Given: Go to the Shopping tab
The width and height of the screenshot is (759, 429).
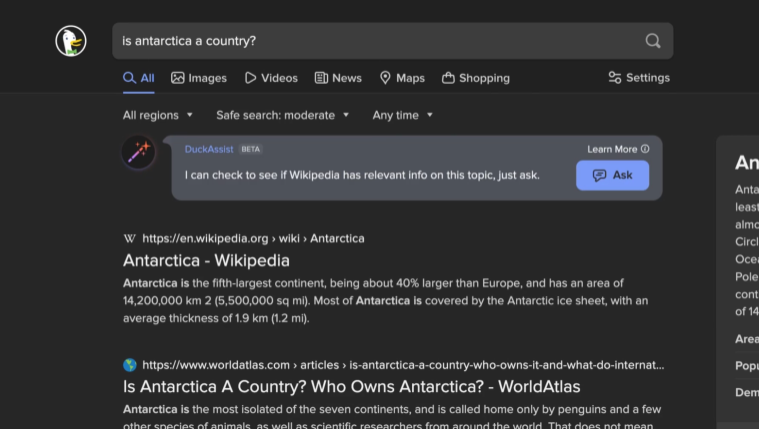Looking at the screenshot, I should pos(475,78).
